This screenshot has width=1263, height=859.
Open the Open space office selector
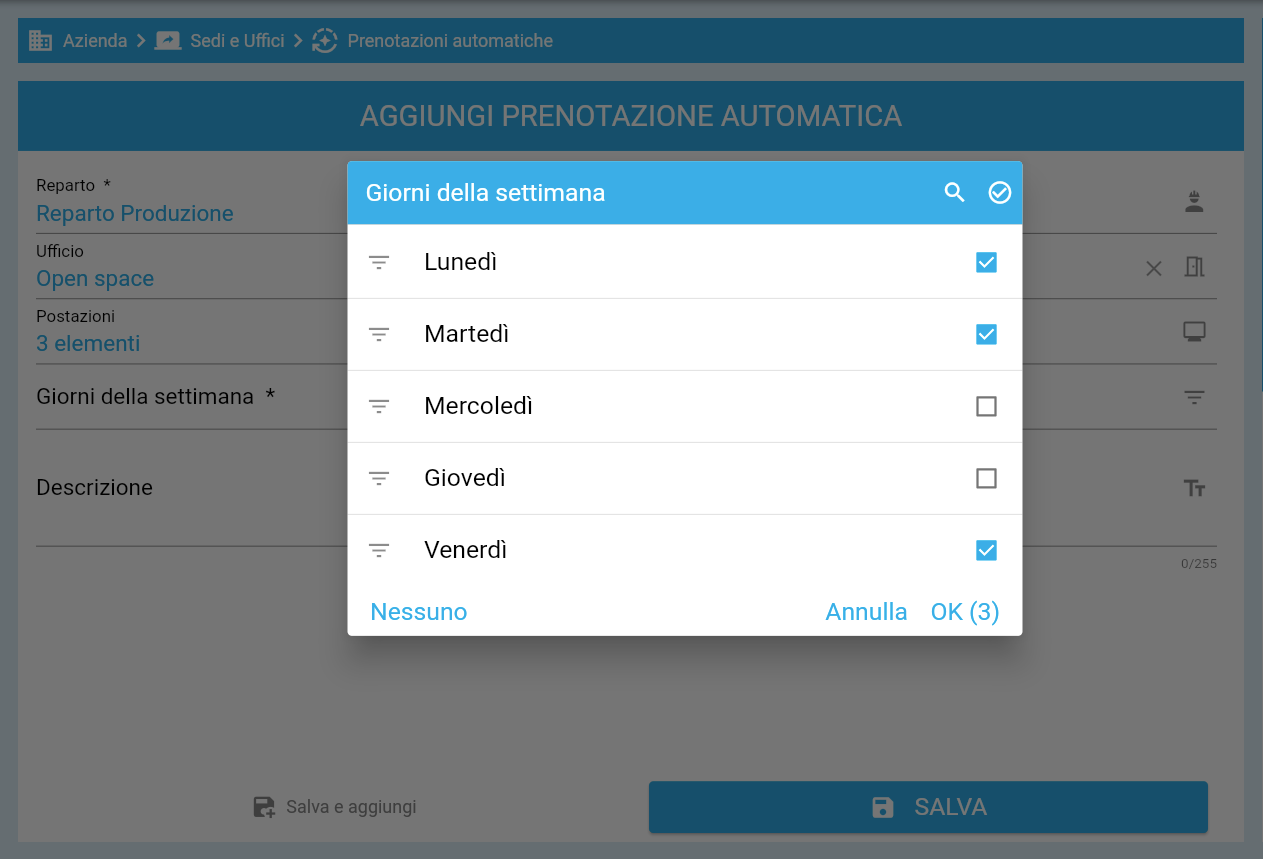[x=95, y=278]
